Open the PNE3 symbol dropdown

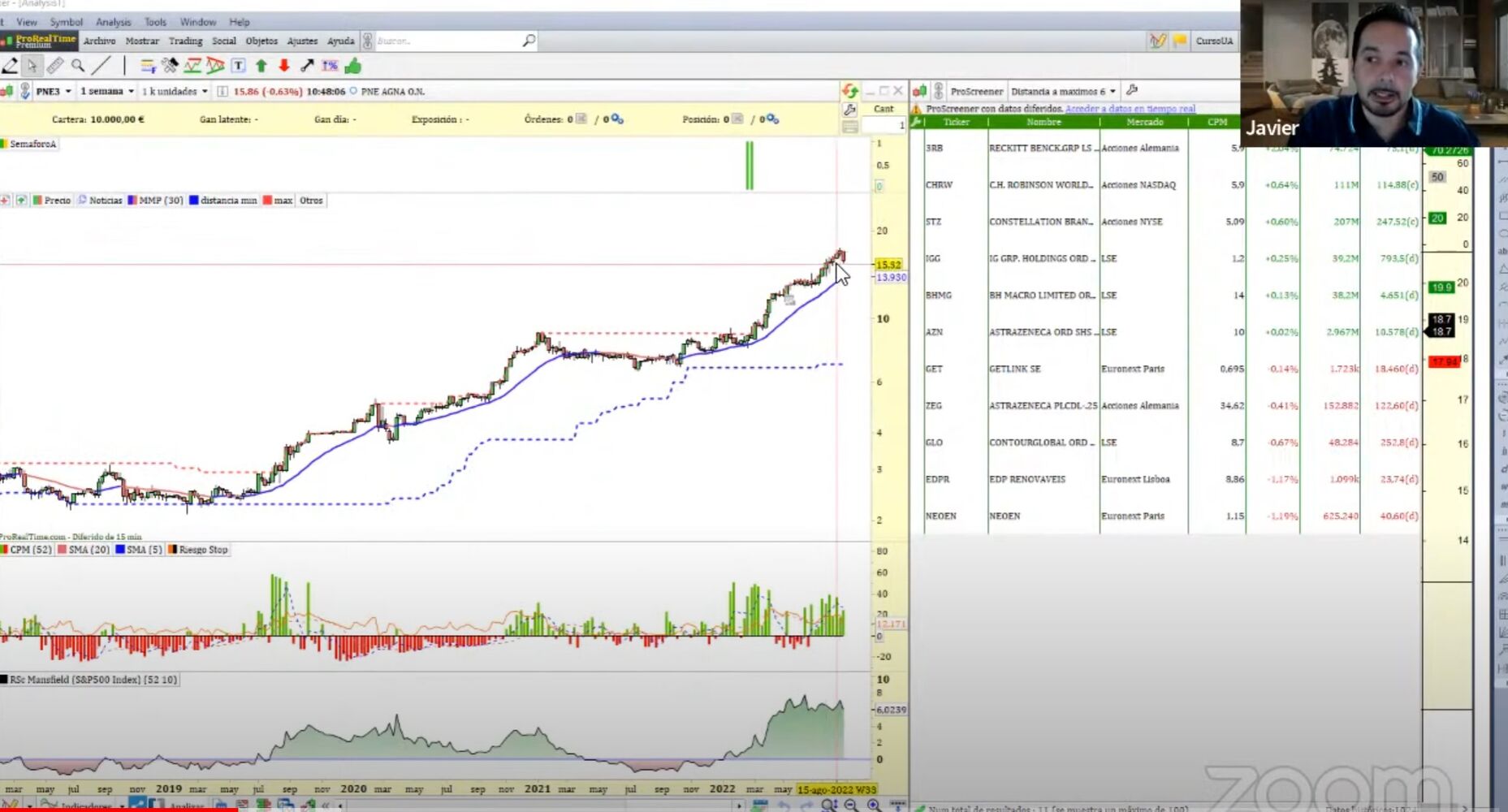[x=54, y=91]
